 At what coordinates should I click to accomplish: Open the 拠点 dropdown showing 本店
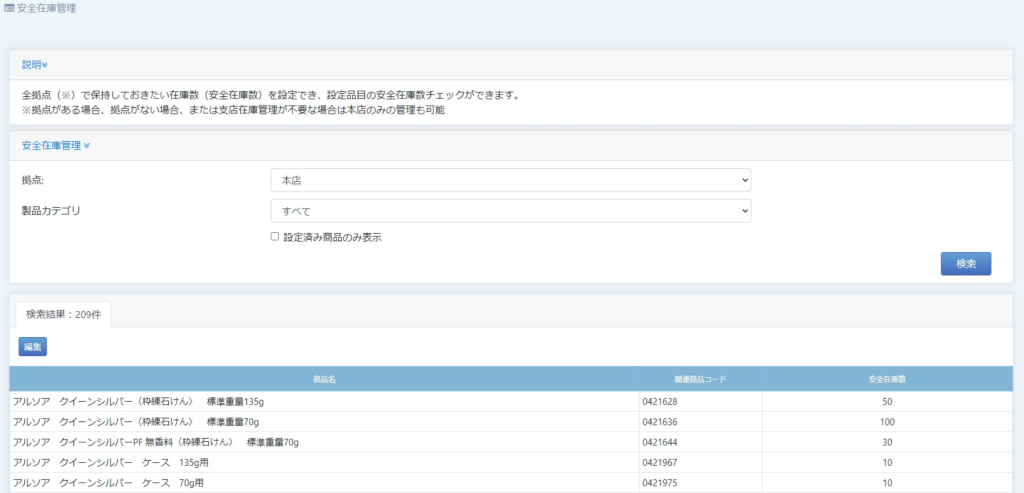[510, 180]
